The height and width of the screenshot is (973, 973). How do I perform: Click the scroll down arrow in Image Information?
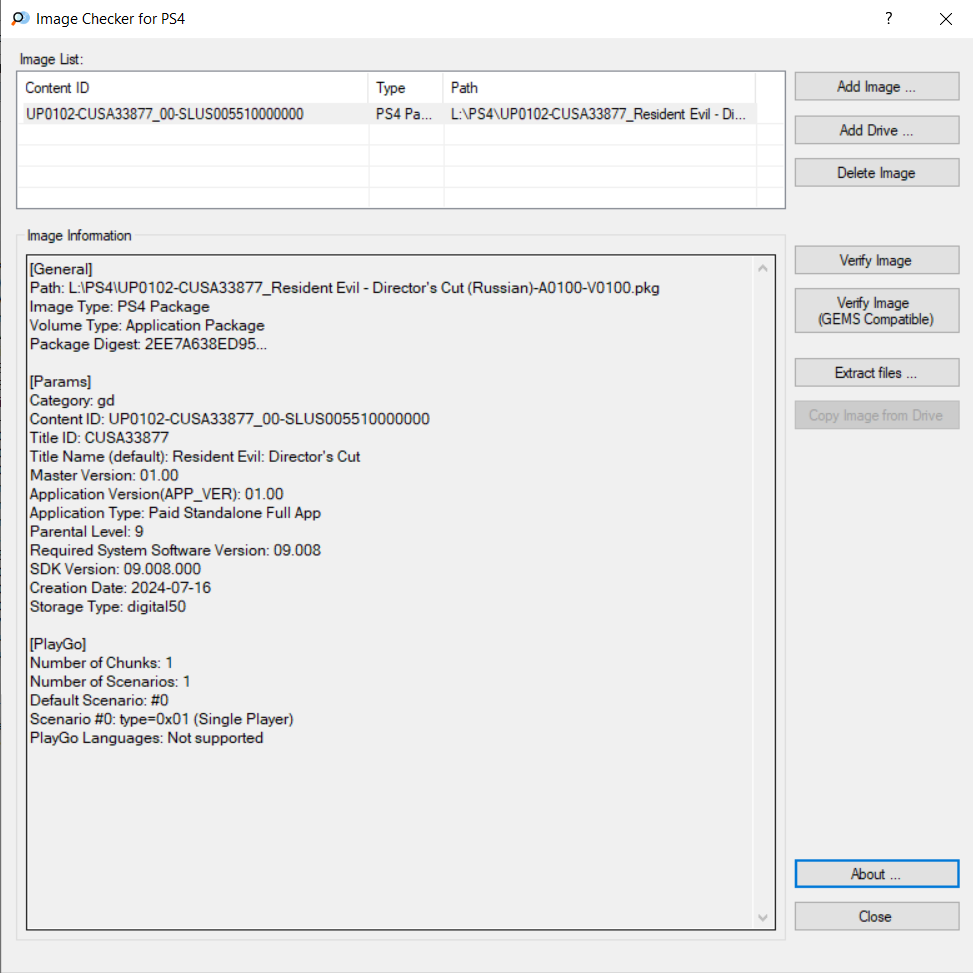pyautogui.click(x=763, y=917)
